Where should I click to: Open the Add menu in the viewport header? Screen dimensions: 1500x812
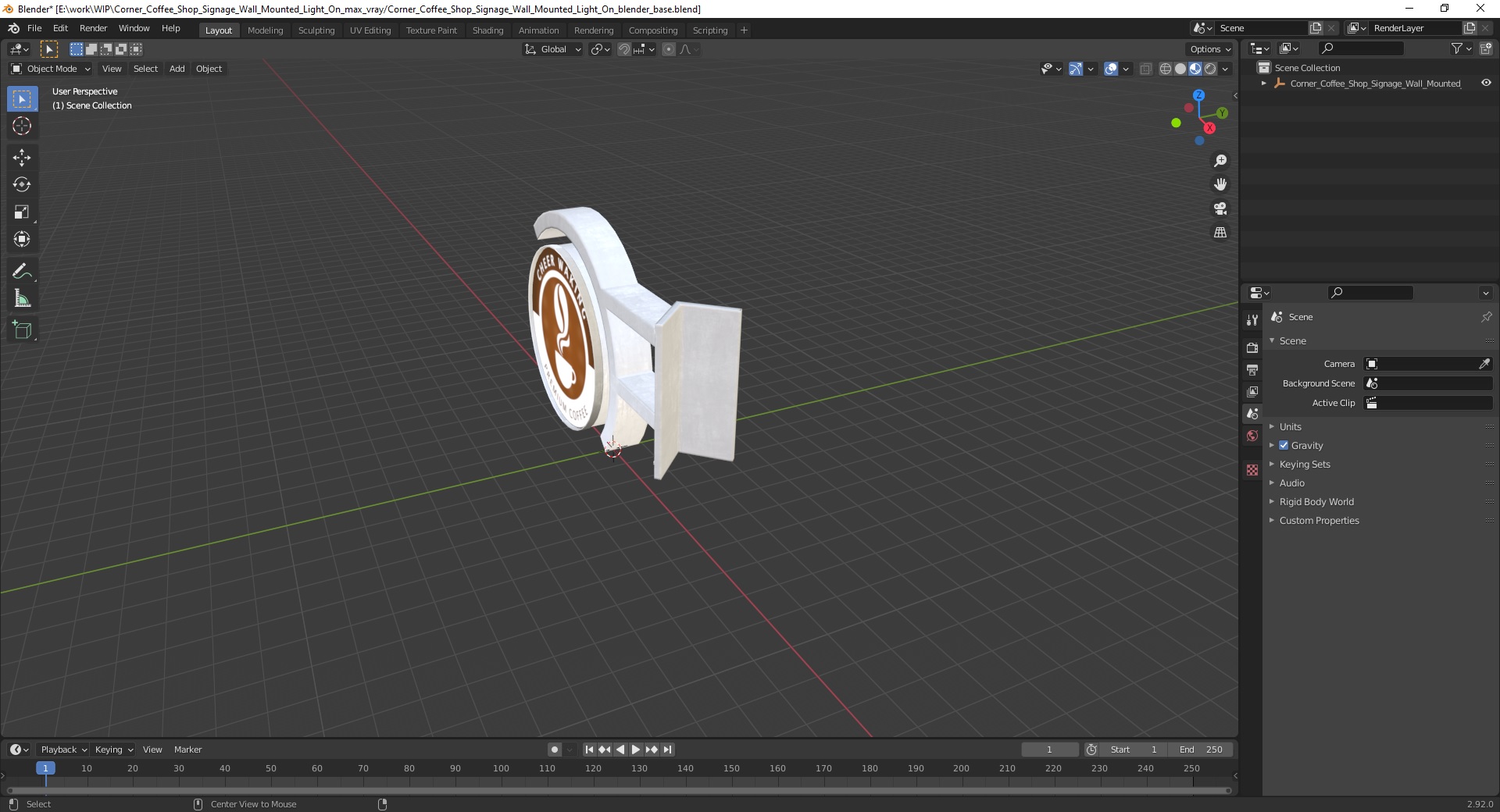(177, 69)
